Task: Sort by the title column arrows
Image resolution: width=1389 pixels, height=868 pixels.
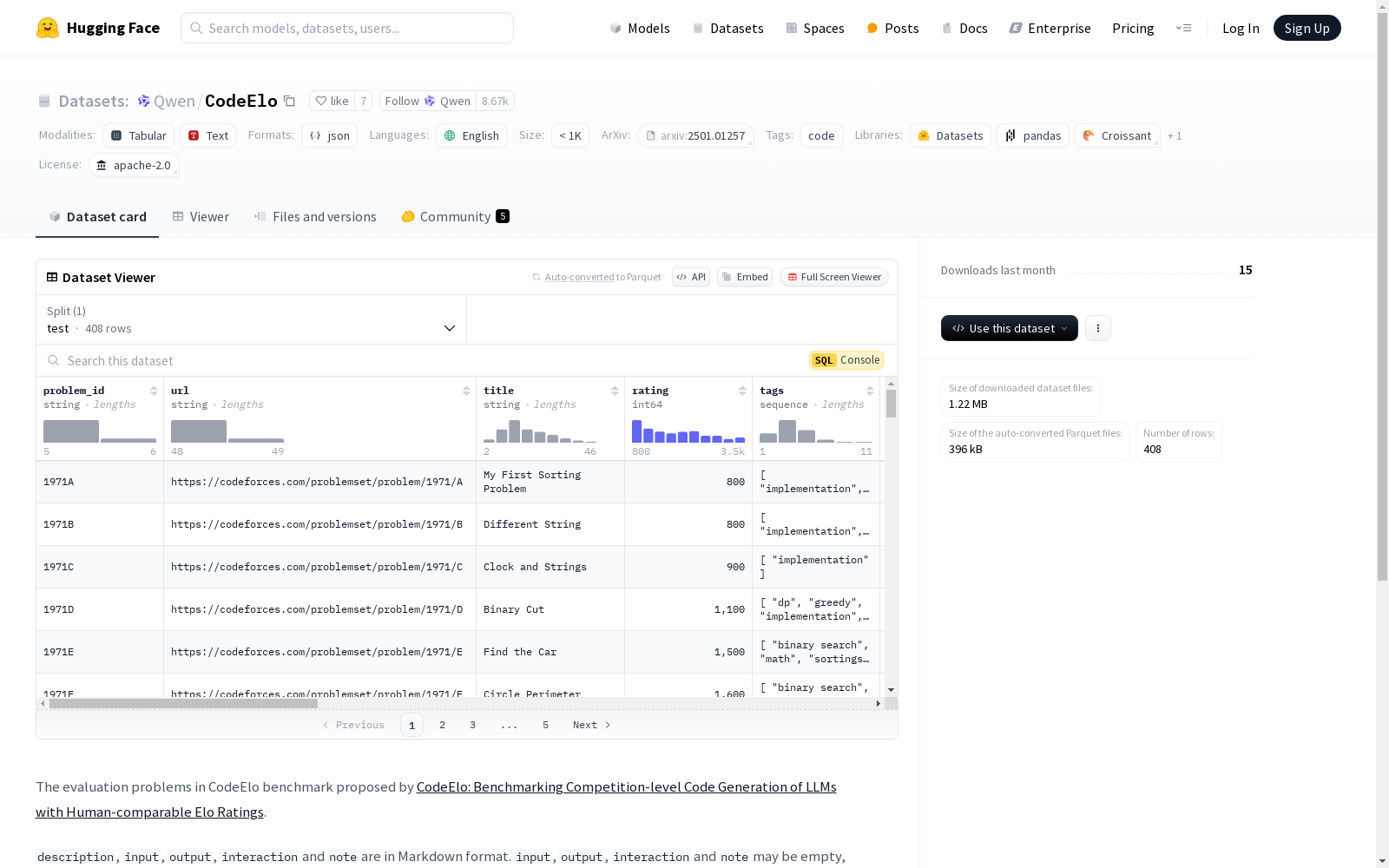Action: coord(615,391)
